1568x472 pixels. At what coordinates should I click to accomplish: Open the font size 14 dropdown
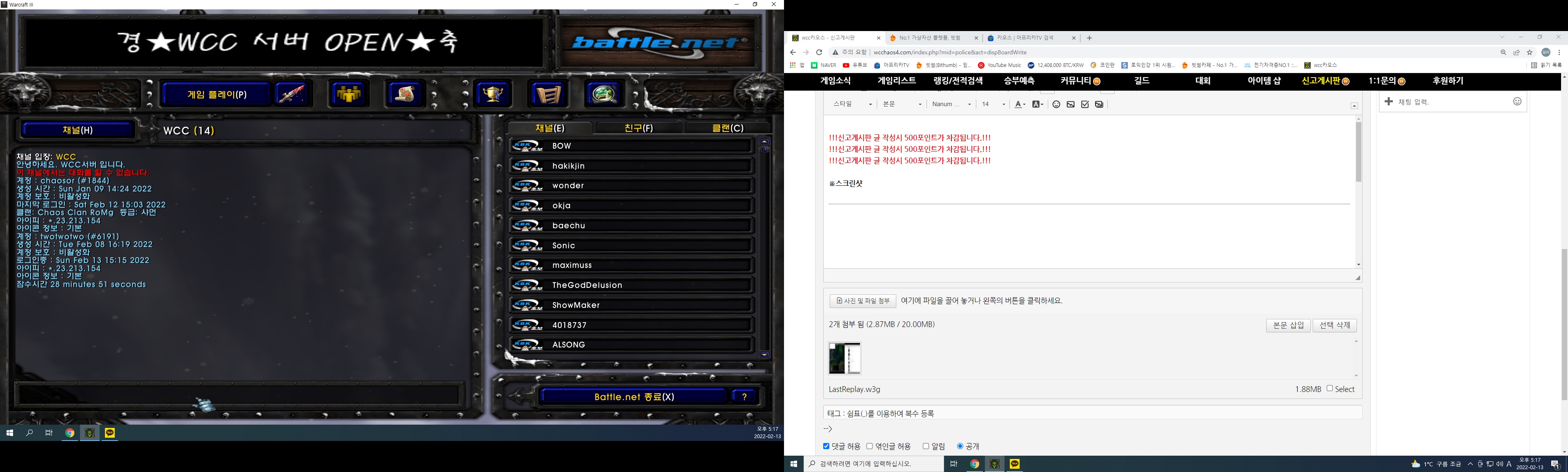(x=993, y=104)
